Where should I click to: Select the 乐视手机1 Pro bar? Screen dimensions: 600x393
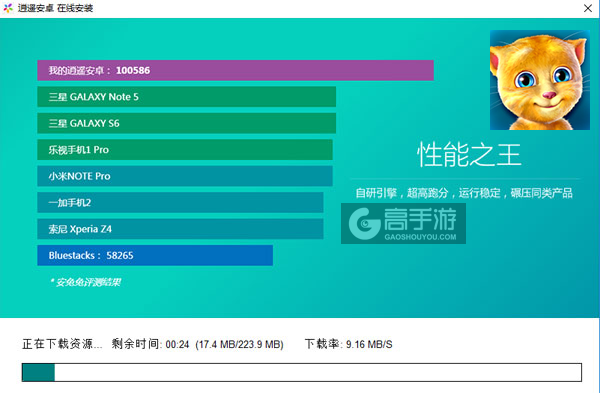click(185, 150)
